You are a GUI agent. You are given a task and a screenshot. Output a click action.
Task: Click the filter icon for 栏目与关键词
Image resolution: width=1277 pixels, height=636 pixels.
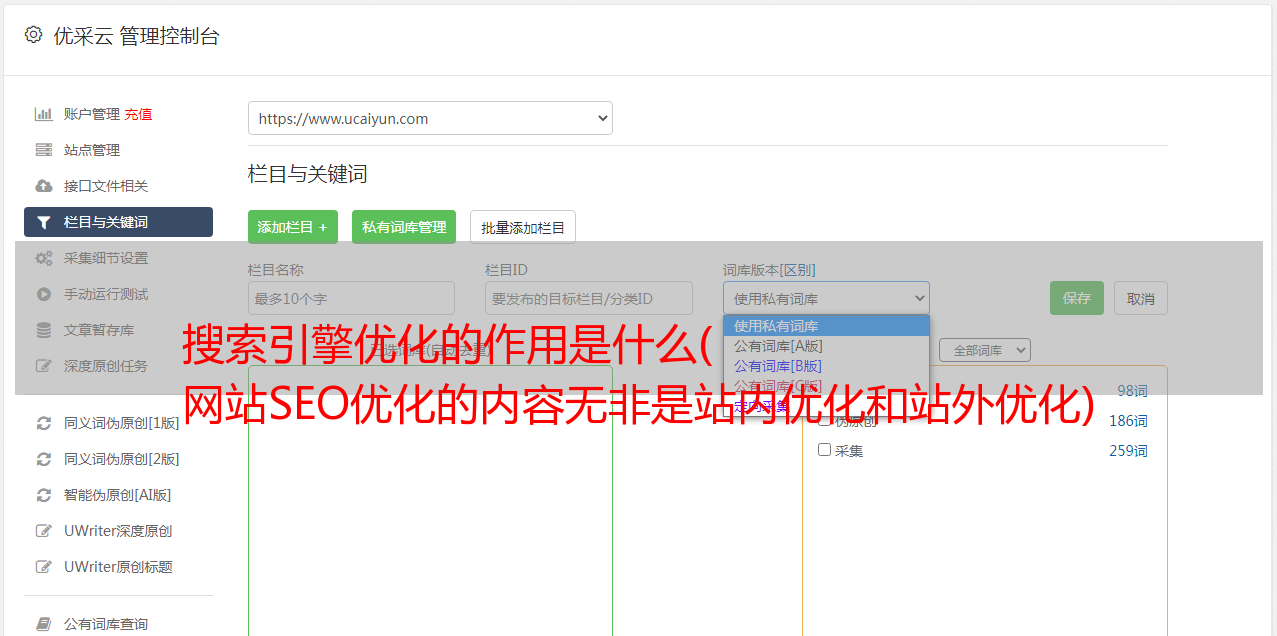pos(44,222)
